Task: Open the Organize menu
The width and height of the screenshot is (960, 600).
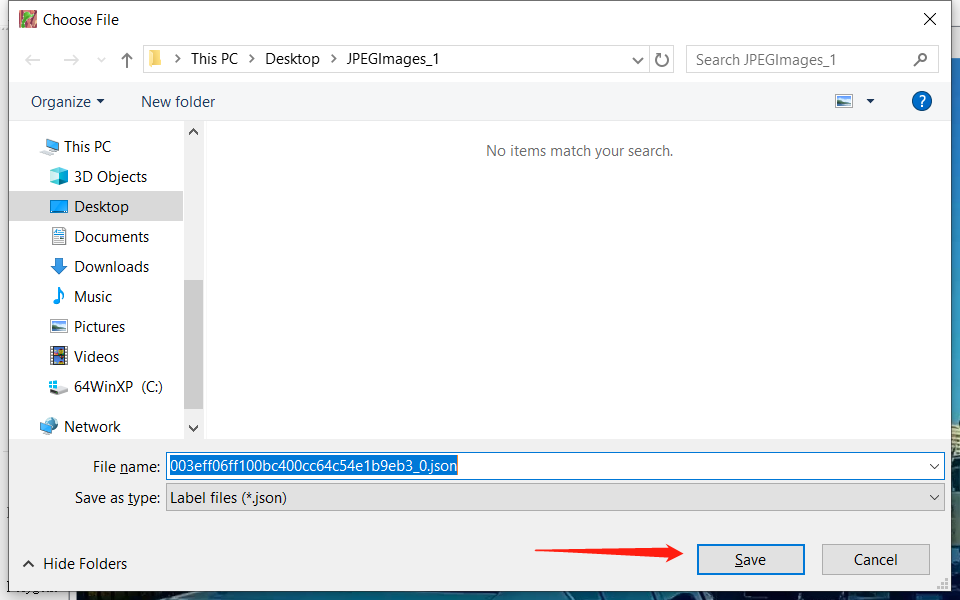Action: point(67,102)
